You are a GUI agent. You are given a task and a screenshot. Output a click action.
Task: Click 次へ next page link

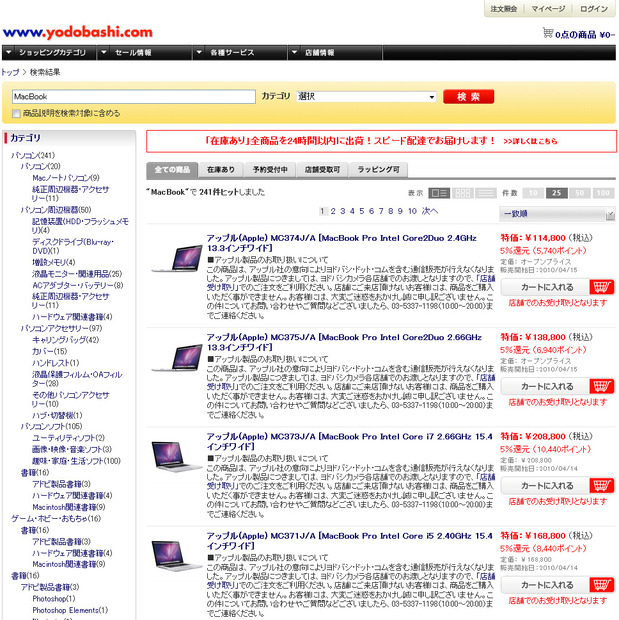[x=430, y=211]
